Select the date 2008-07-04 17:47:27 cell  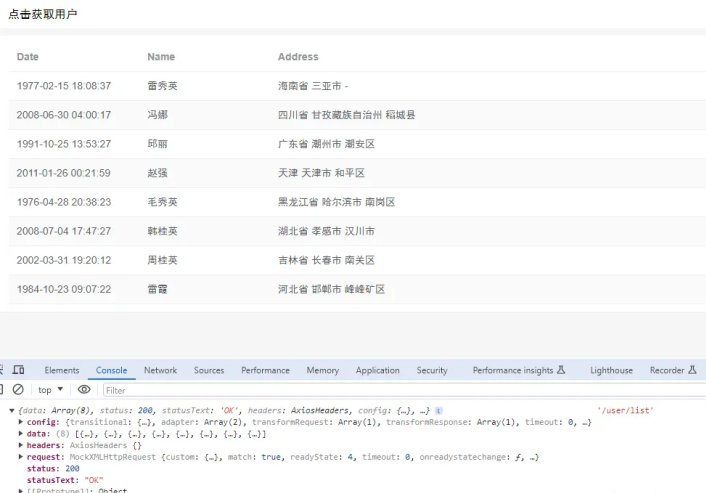click(x=64, y=231)
